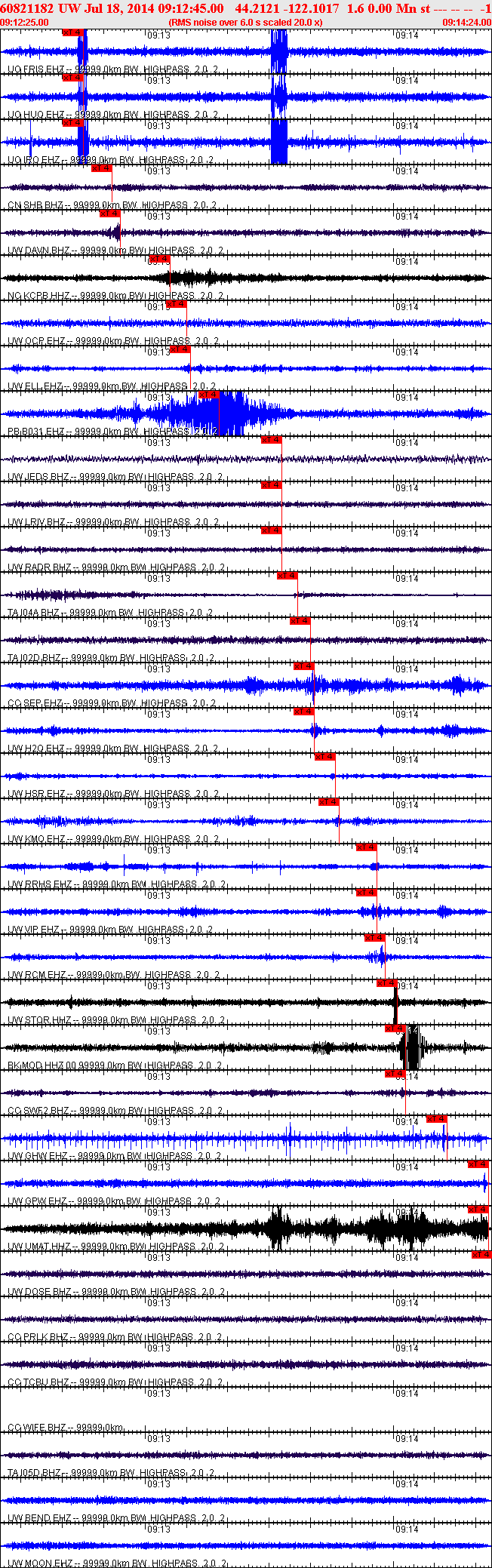Screen dimensions: 492x1568
Task: Click the red pick flag on UW STOR trace
Action: (x=387, y=983)
